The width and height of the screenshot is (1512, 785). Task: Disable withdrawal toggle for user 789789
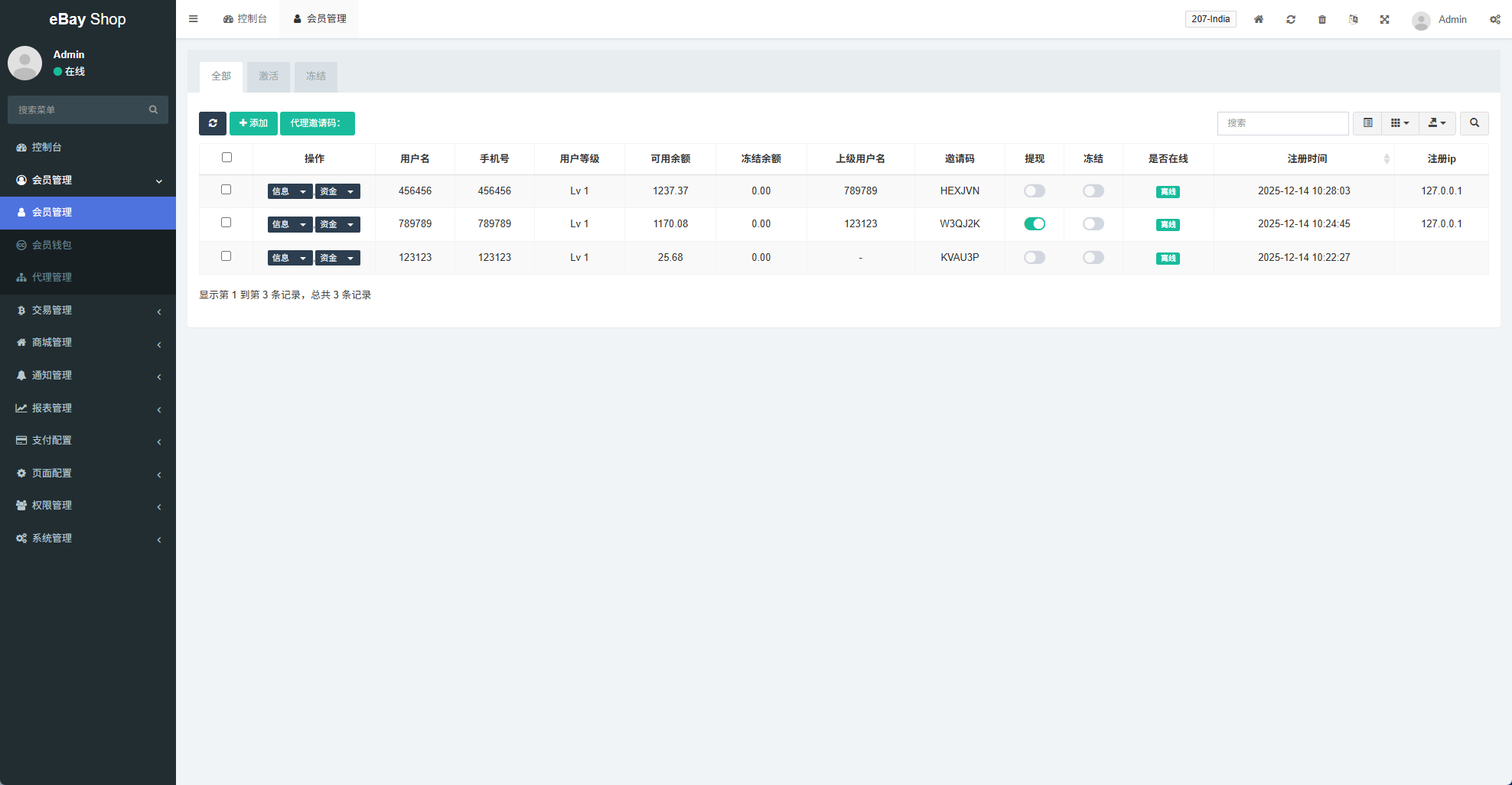[1034, 224]
